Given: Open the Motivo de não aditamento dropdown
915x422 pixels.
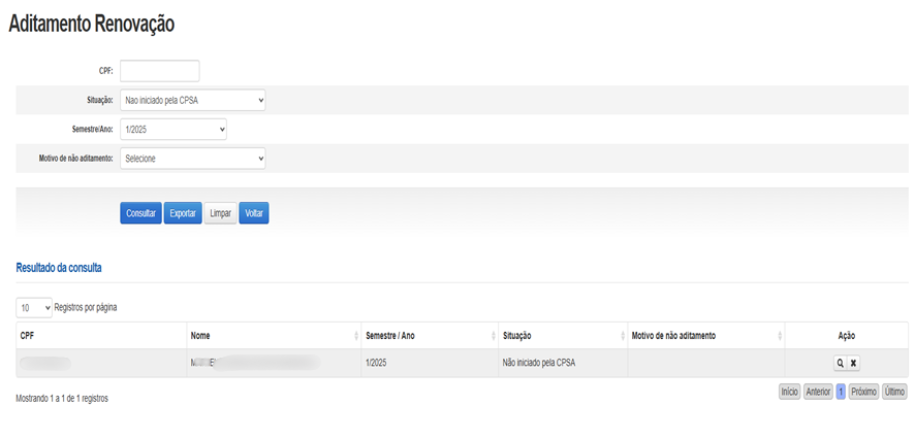Looking at the screenshot, I should (193, 158).
